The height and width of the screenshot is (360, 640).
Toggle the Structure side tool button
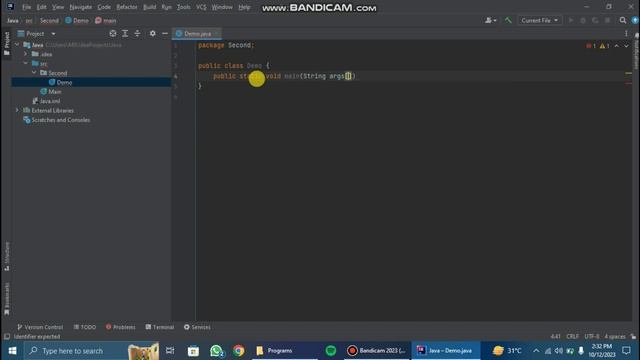click(x=7, y=256)
